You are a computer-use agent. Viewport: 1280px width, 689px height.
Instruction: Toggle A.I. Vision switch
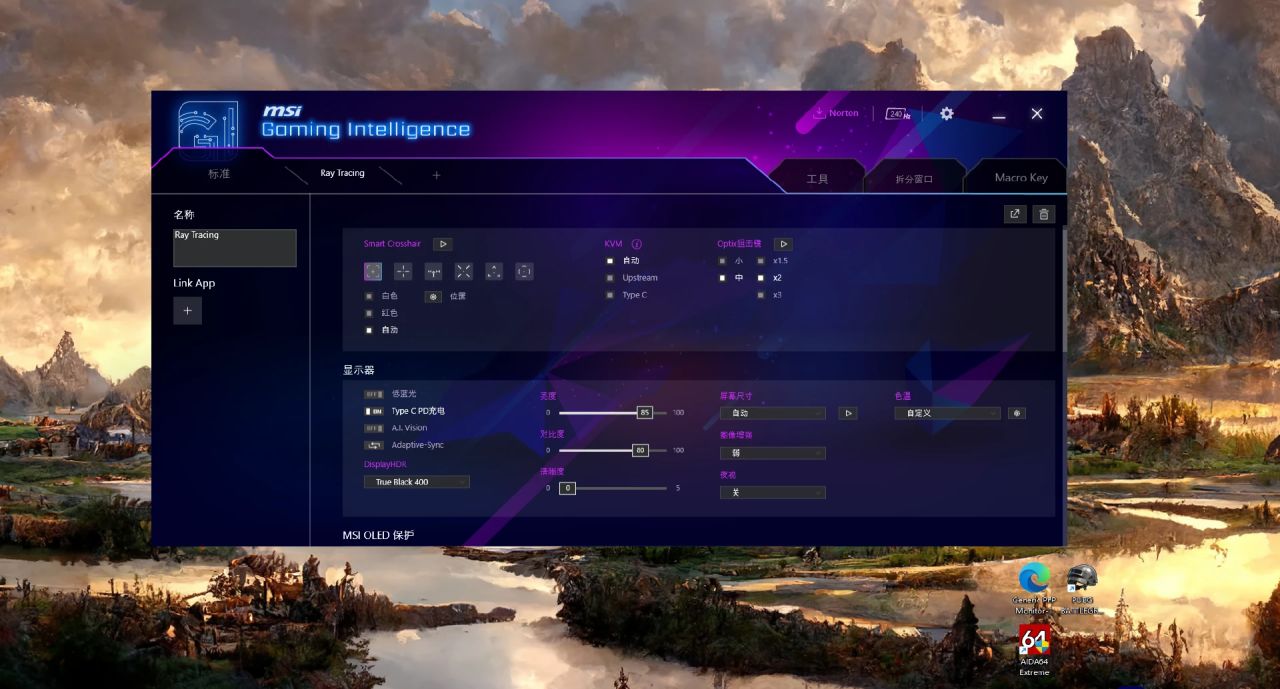(374, 428)
